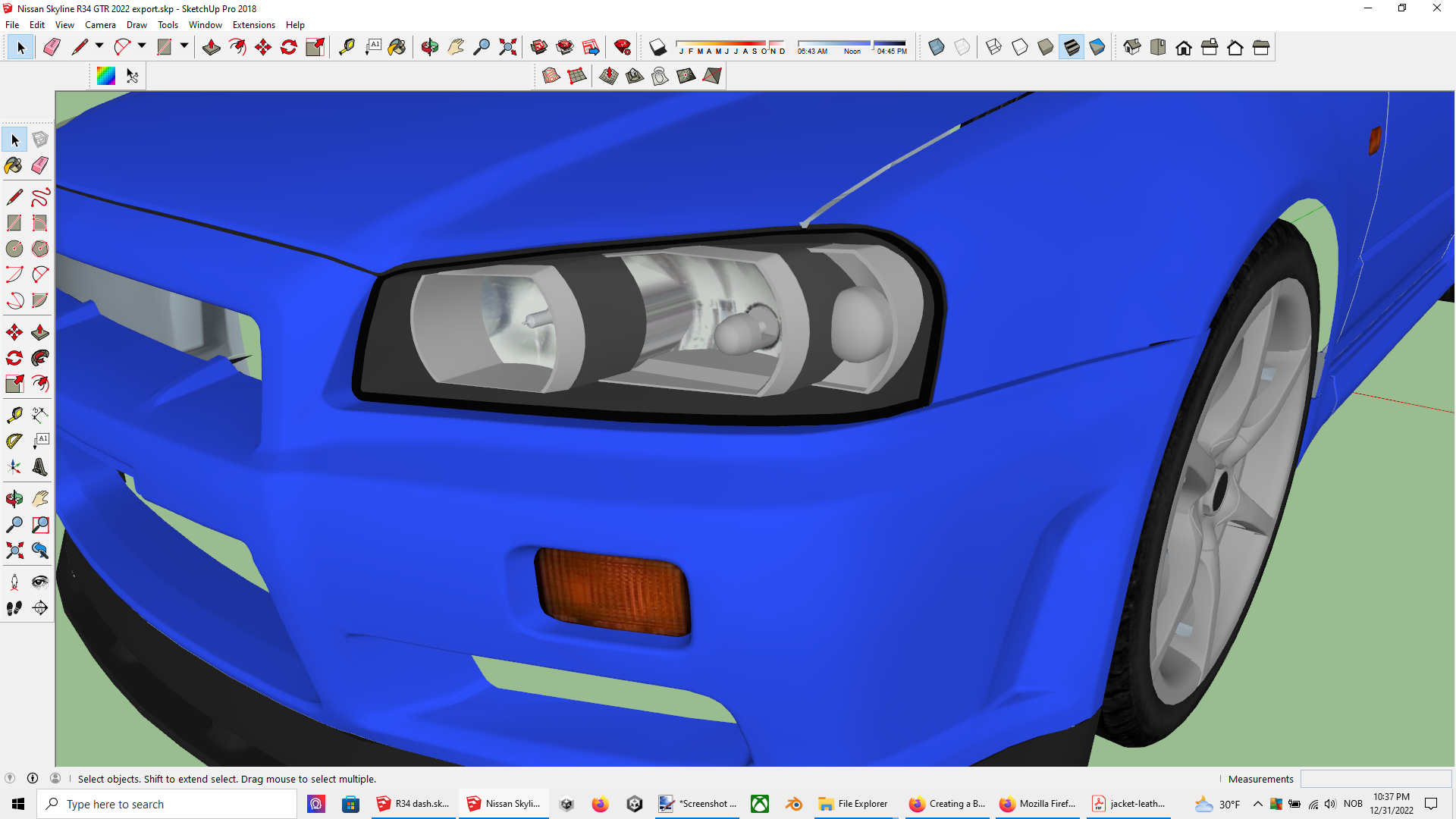Viewport: 1456px width, 819px height.
Task: Switch to Shaded With Textures style
Action: coord(1072,47)
